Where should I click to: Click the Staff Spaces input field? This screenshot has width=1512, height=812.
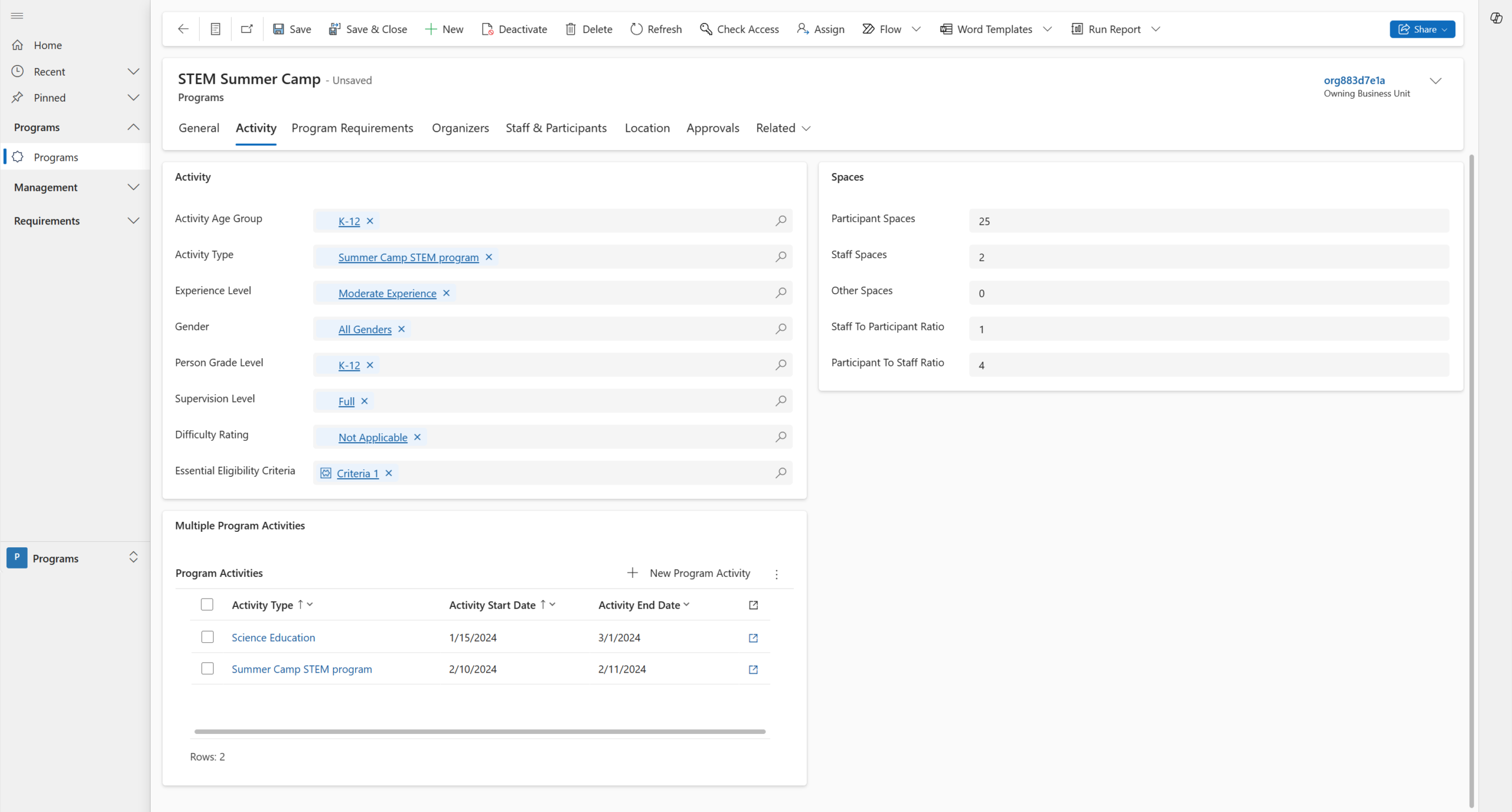point(1209,257)
